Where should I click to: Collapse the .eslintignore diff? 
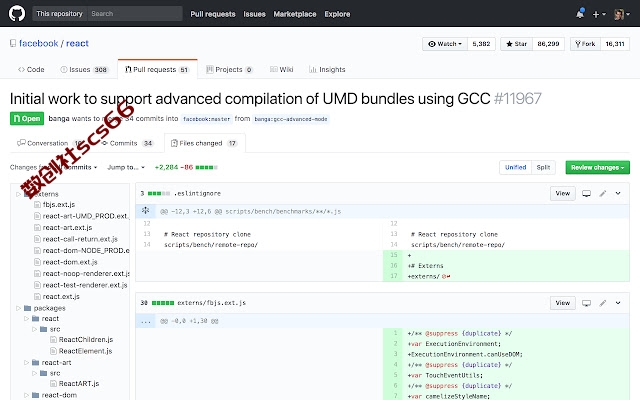click(618, 193)
